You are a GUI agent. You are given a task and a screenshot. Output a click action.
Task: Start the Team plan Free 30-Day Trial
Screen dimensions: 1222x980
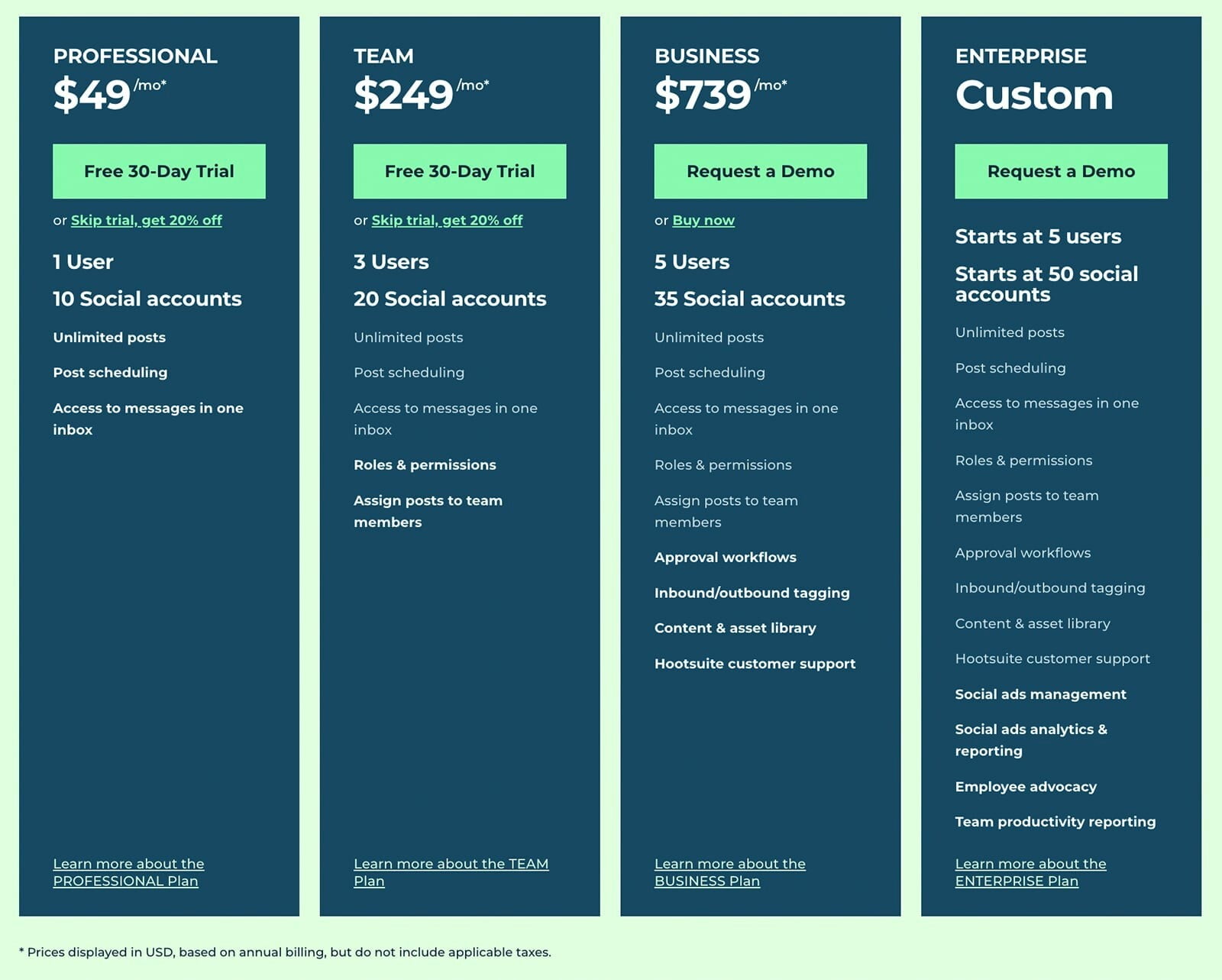460,171
